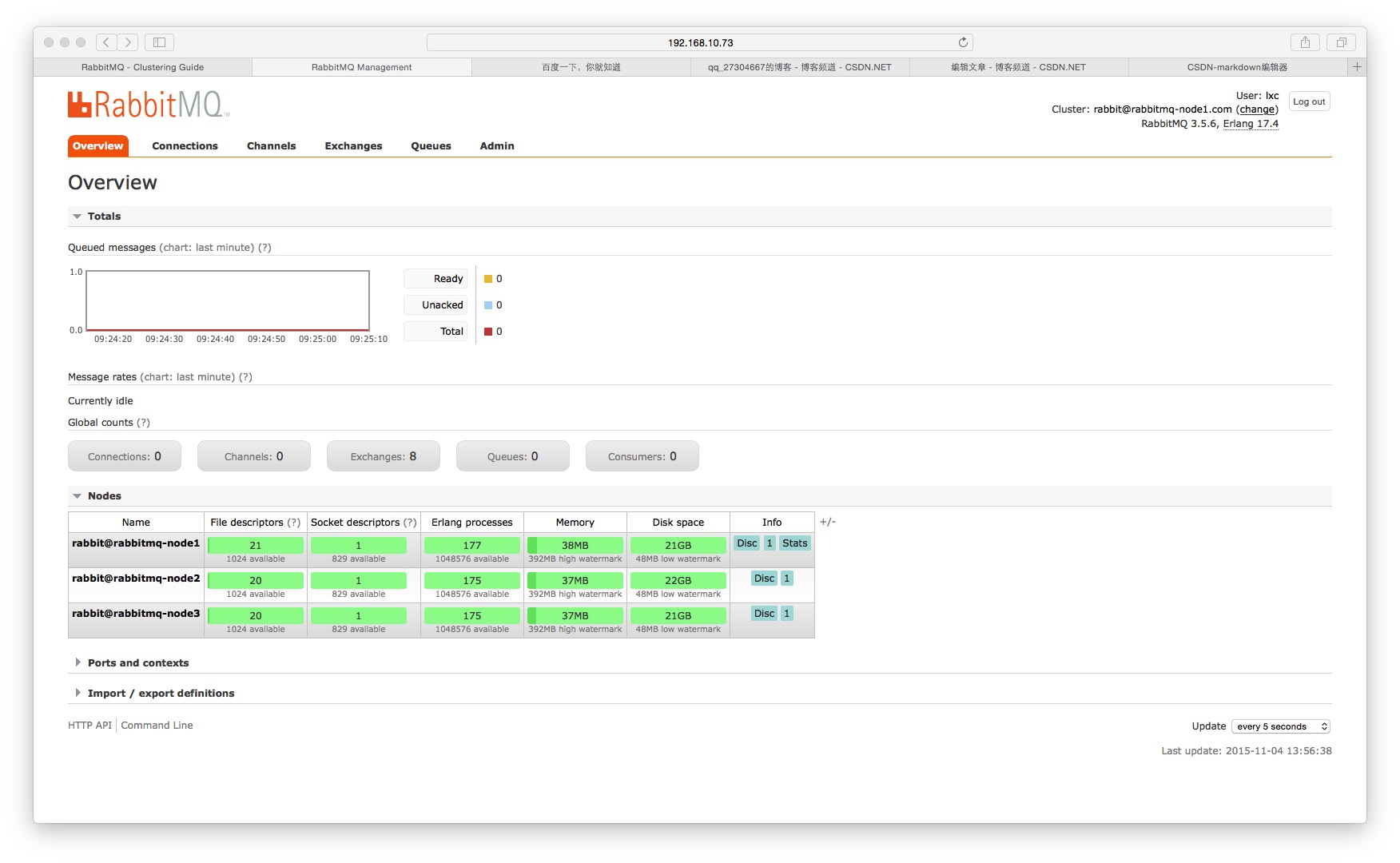
Task: Reload the page using the refresh icon
Action: tap(963, 42)
